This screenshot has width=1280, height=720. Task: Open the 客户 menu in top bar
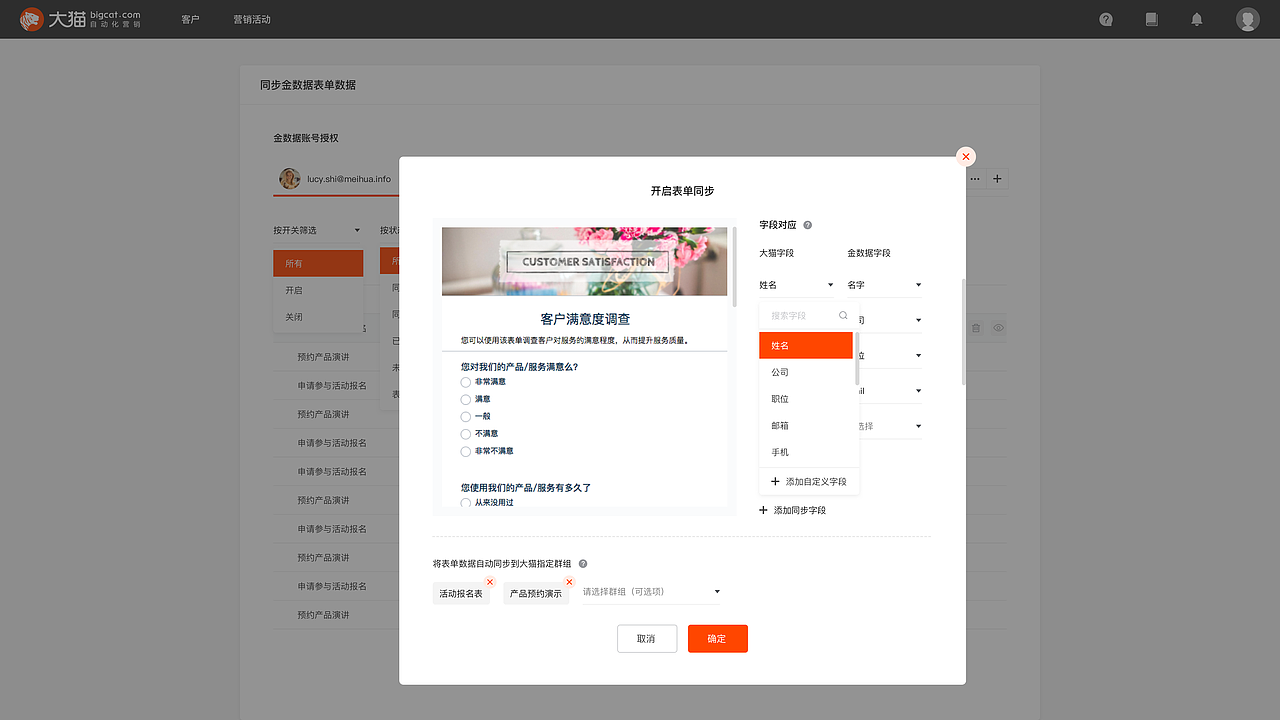[x=191, y=19]
